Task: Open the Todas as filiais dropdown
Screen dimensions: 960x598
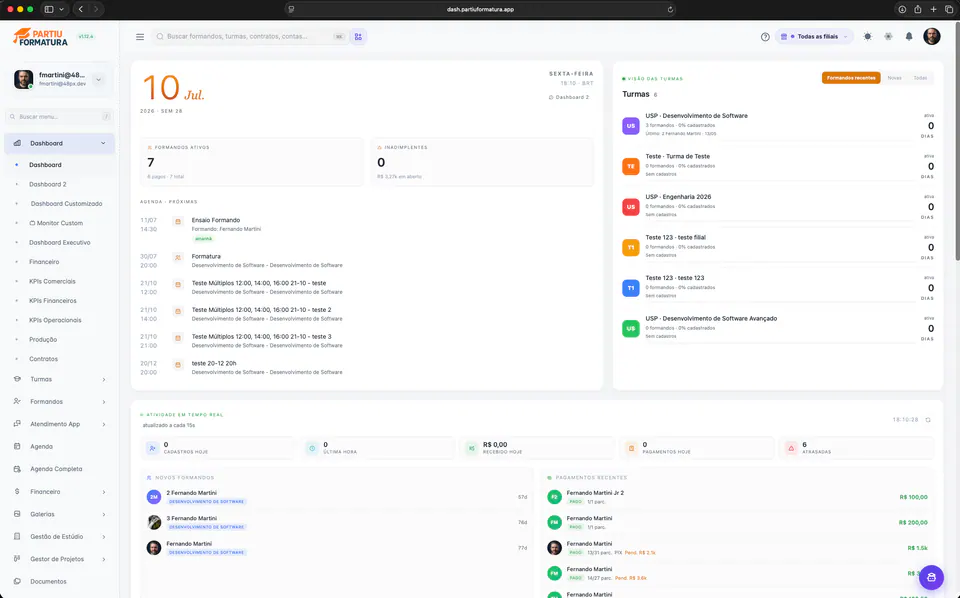Action: [x=814, y=37]
